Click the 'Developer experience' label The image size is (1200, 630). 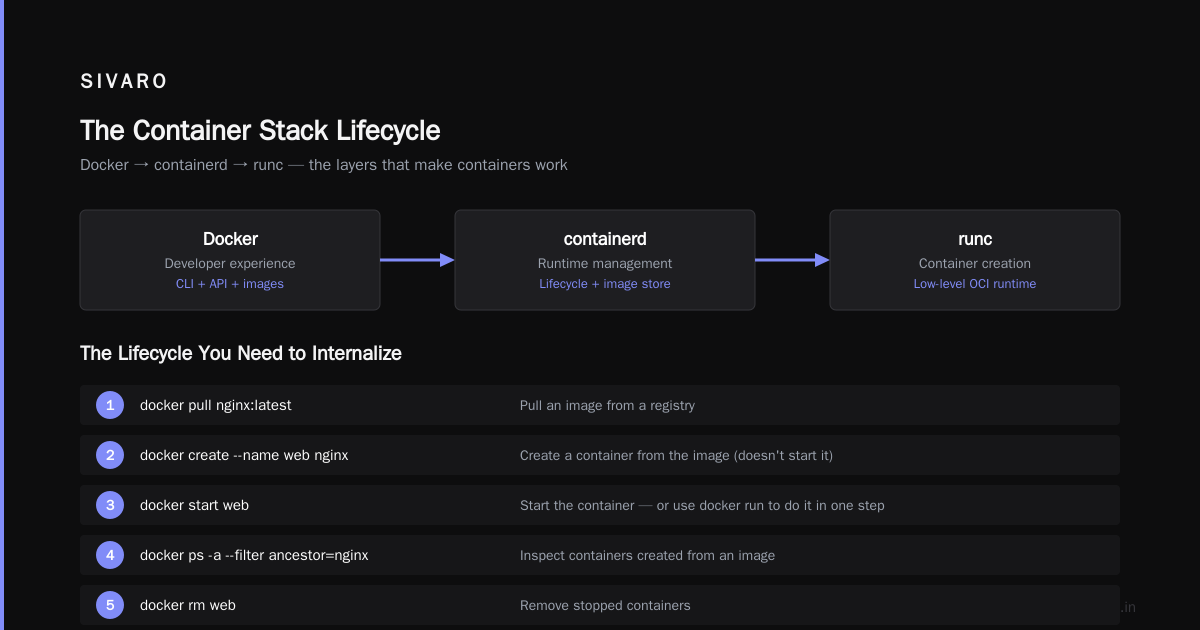pos(230,264)
